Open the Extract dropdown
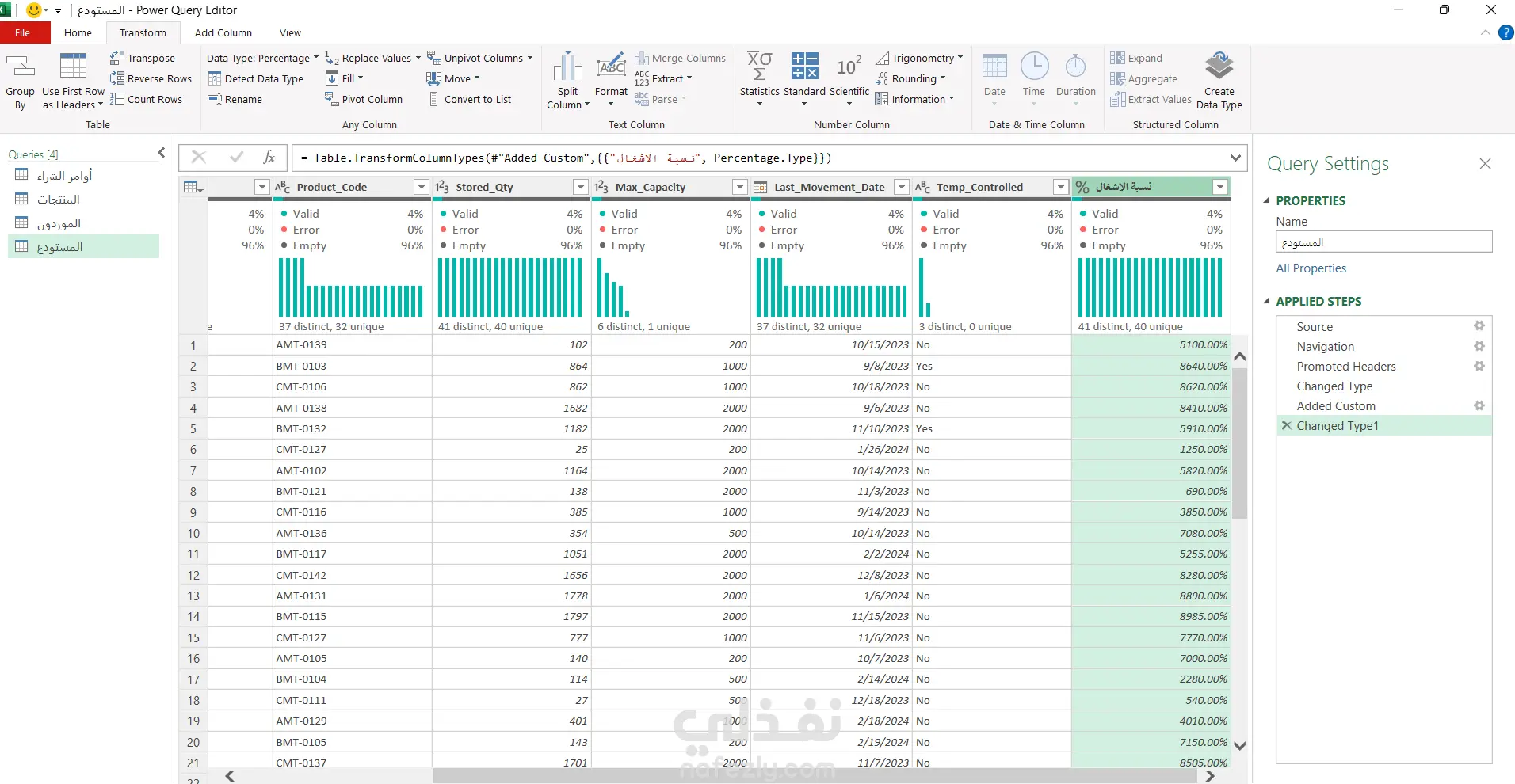This screenshot has width=1515, height=784. (663, 78)
